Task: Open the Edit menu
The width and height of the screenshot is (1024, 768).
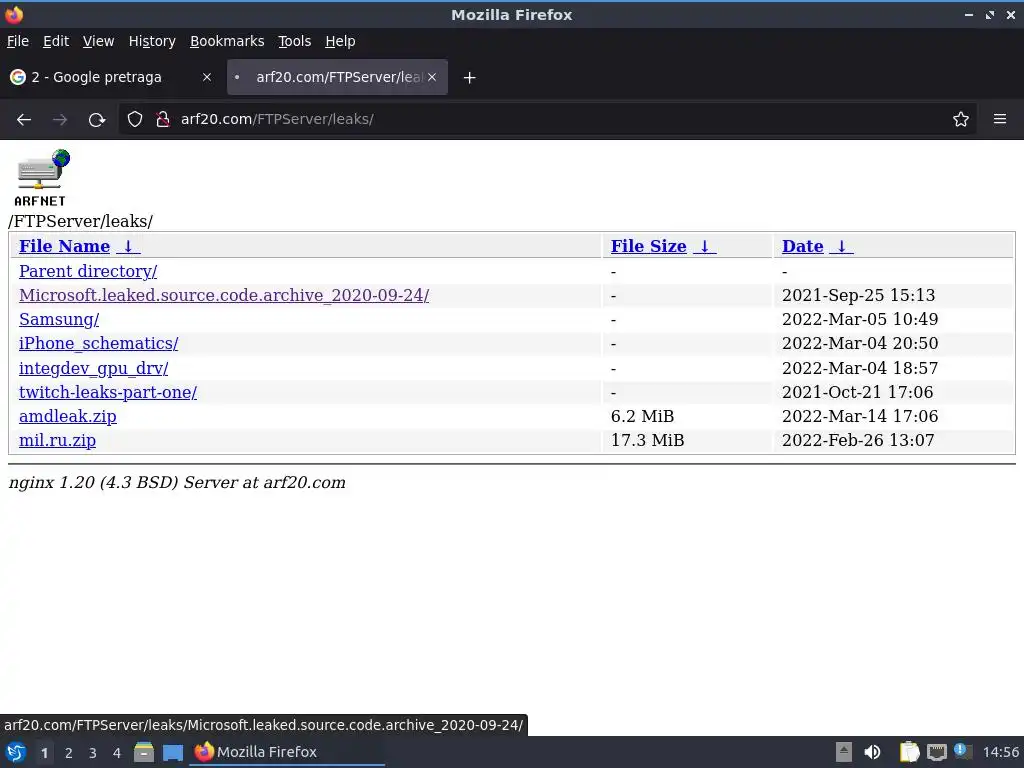Action: coord(56,41)
